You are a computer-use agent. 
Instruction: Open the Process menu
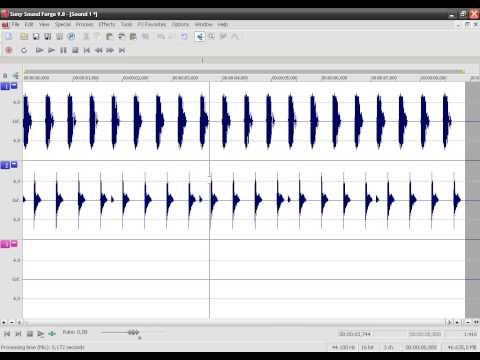[85, 24]
